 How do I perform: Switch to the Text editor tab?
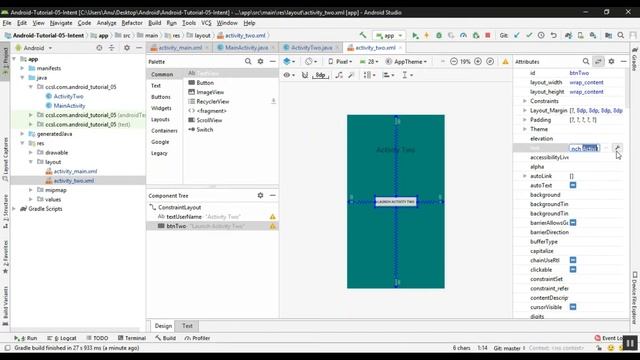187,326
